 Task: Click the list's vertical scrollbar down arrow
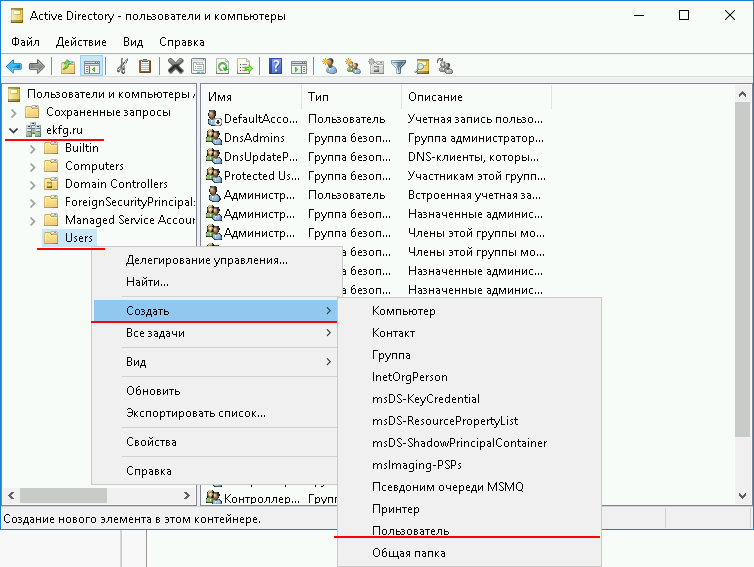click(x=742, y=495)
